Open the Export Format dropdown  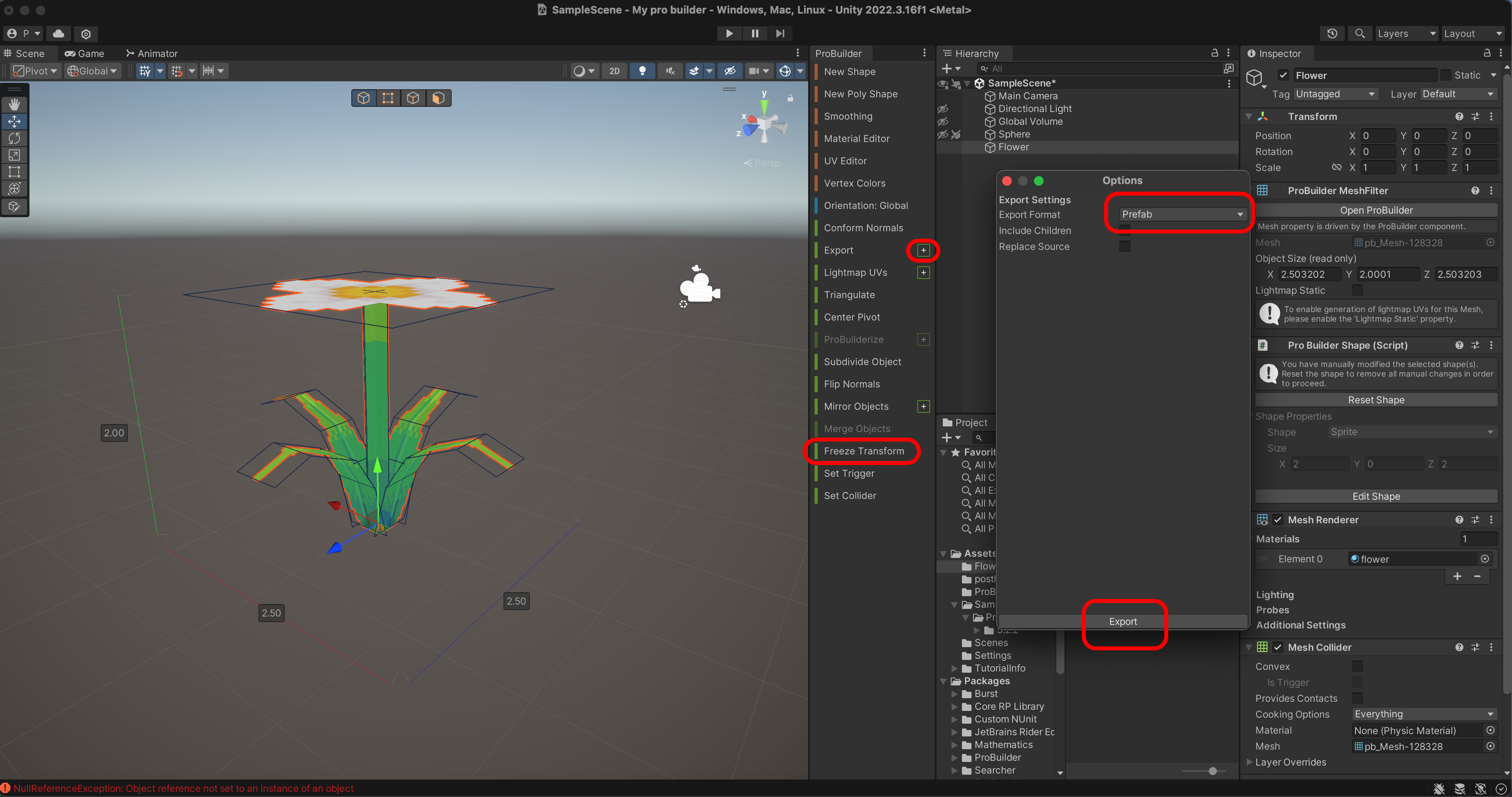1181,214
